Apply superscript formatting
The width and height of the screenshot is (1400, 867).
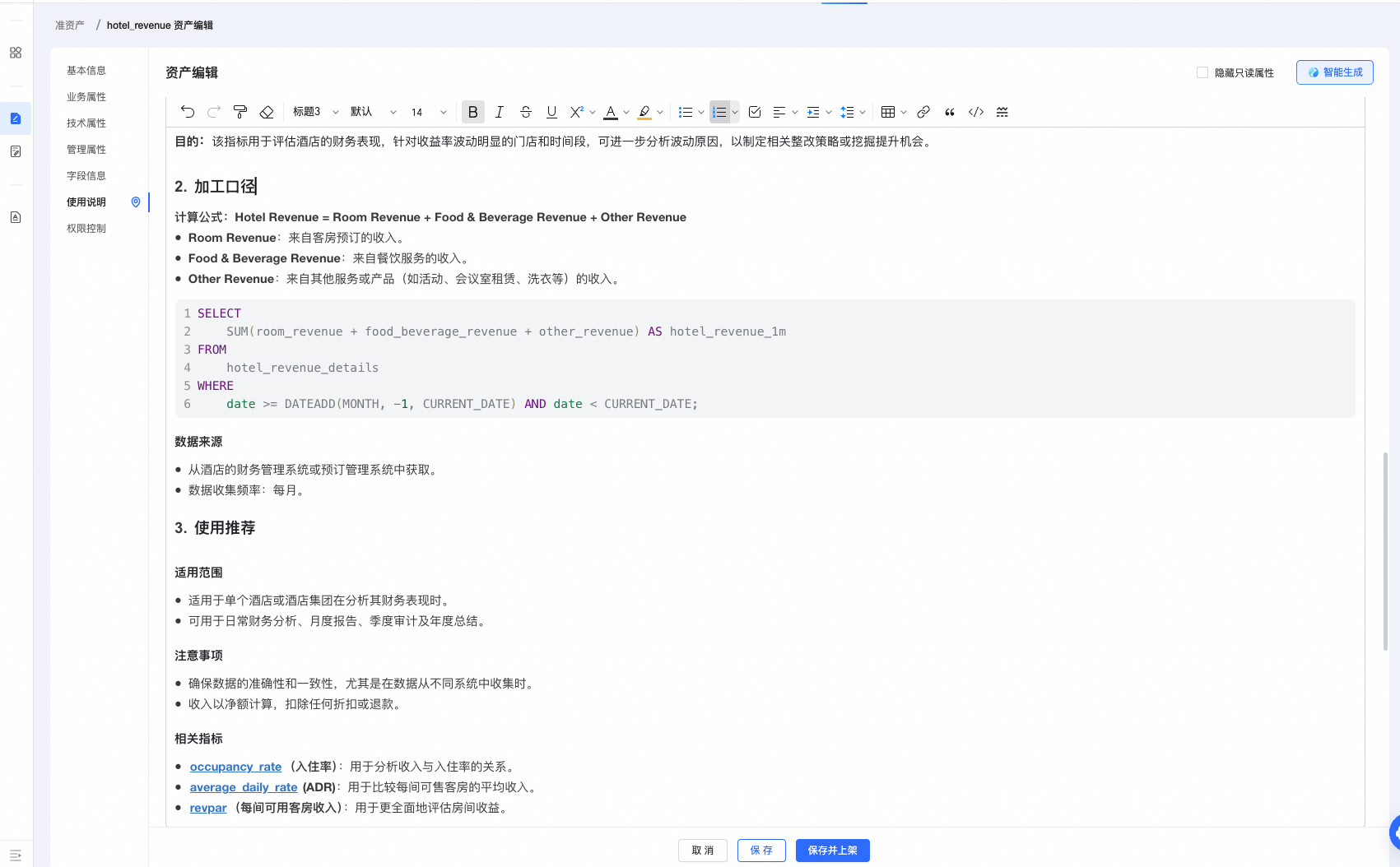point(578,112)
